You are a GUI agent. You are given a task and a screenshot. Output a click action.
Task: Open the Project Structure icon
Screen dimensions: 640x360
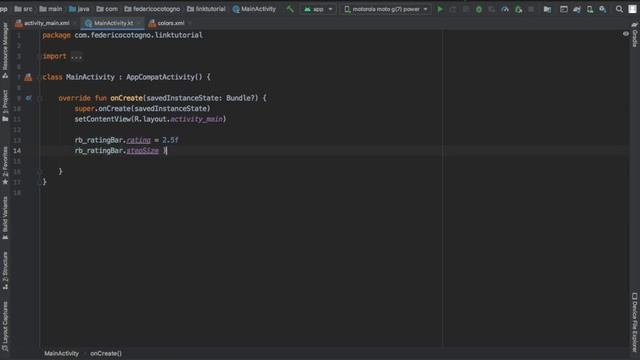click(x=547, y=9)
